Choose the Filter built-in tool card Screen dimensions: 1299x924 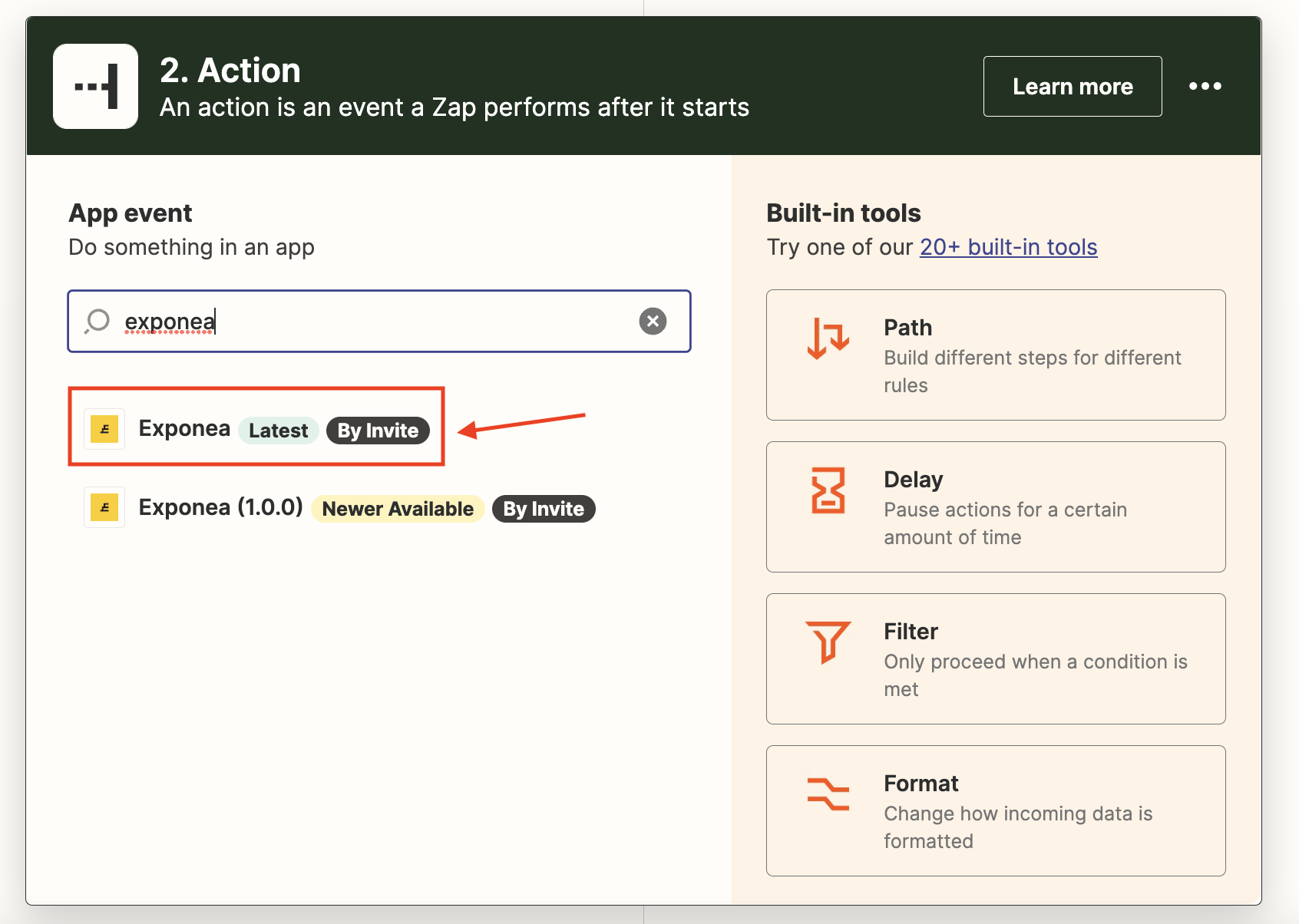[x=996, y=658]
